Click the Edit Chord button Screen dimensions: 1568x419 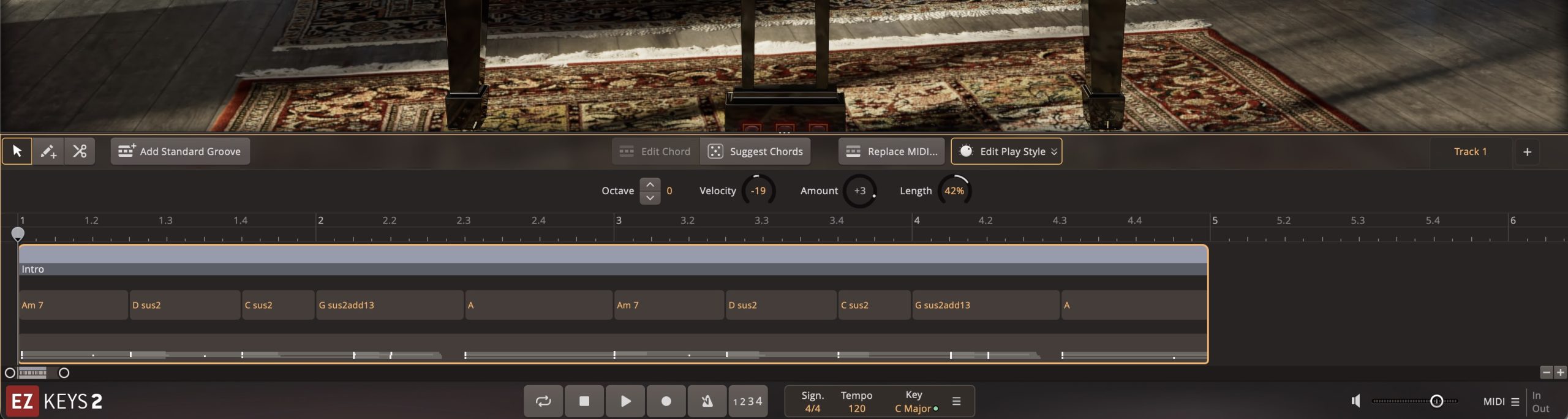655,151
